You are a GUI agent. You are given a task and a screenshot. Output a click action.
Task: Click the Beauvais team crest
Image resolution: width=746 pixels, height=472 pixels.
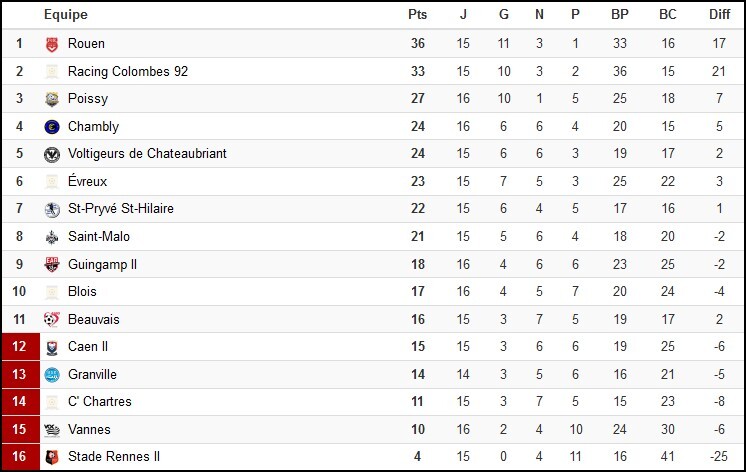[52, 320]
